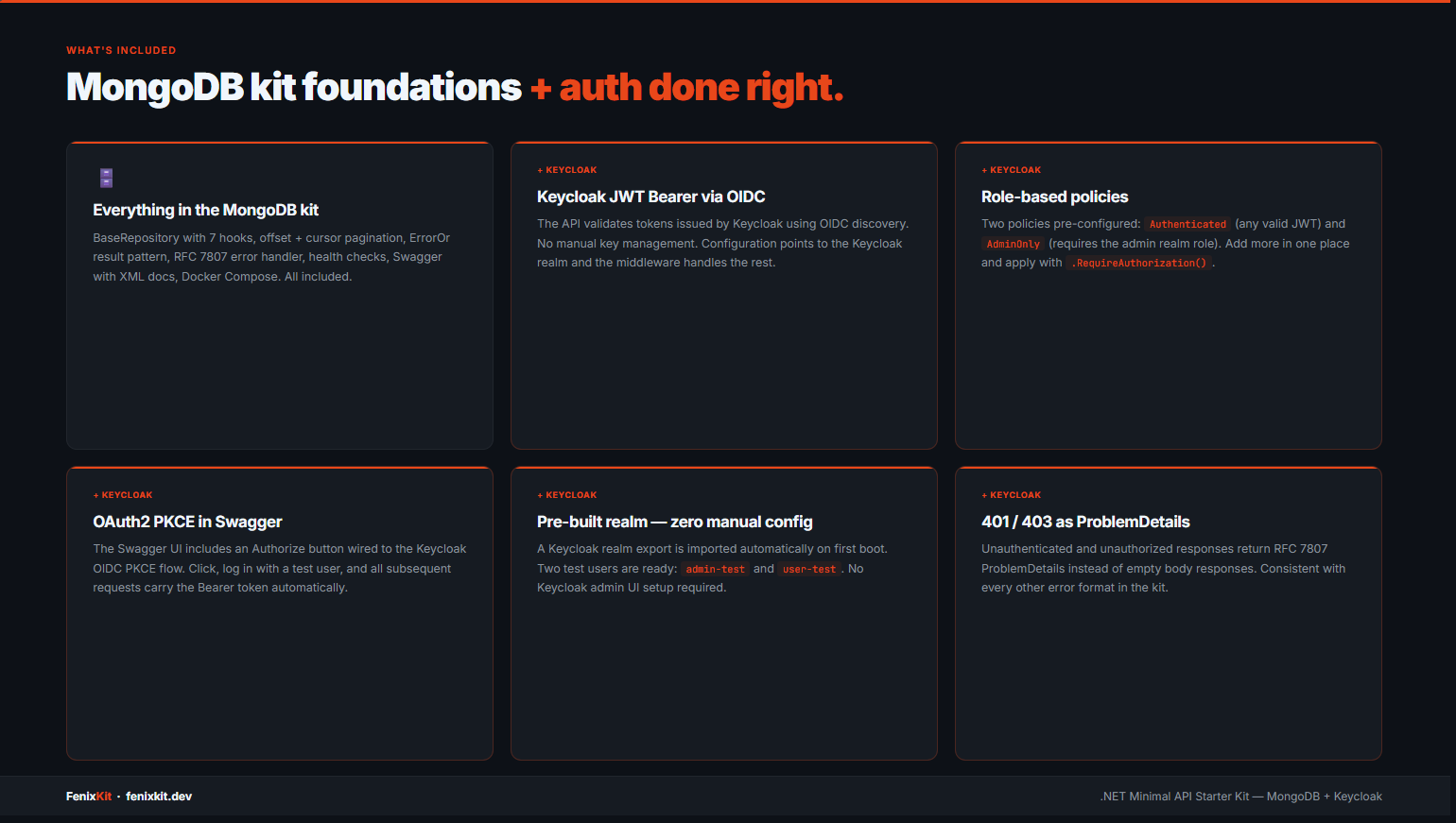The image size is (1456, 823).
Task: Click the 'Role-based policies' card title
Action: 1055,197
